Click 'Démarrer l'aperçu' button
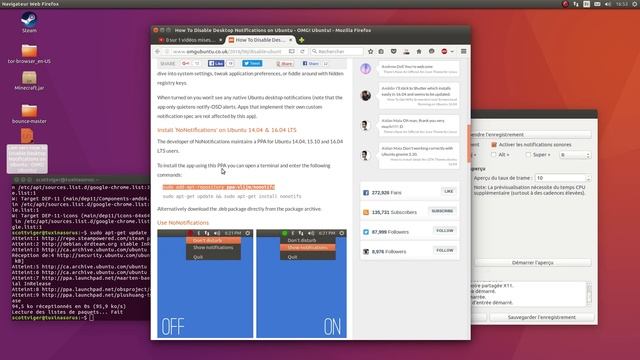The height and width of the screenshot is (360, 640). click(x=533, y=262)
